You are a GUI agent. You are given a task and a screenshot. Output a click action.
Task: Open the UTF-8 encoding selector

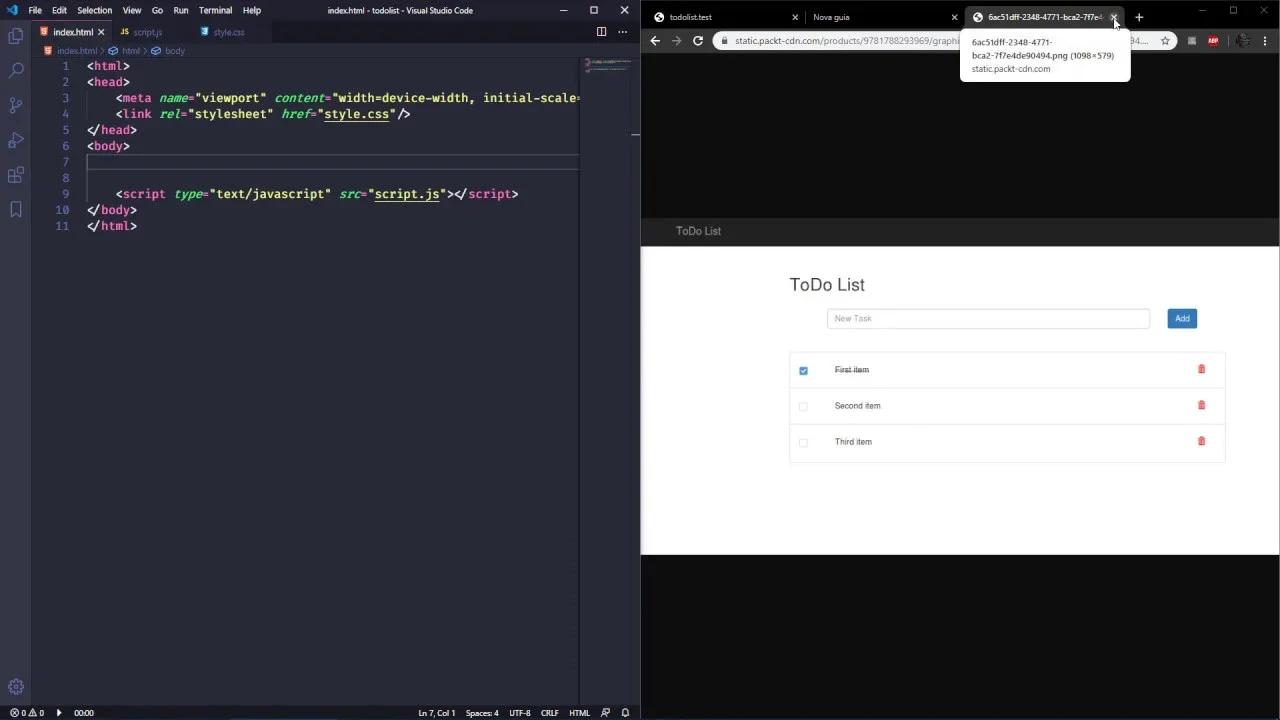tap(520, 713)
